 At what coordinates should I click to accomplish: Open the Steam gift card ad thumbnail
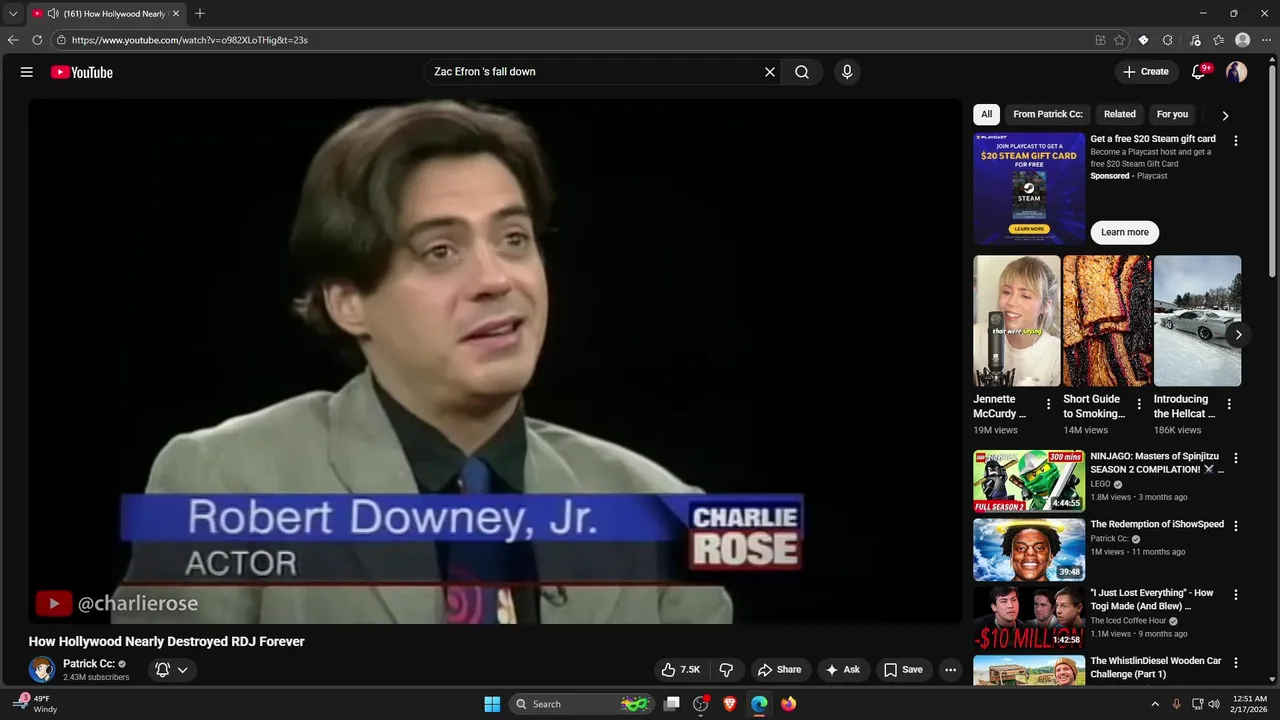[x=1029, y=189]
